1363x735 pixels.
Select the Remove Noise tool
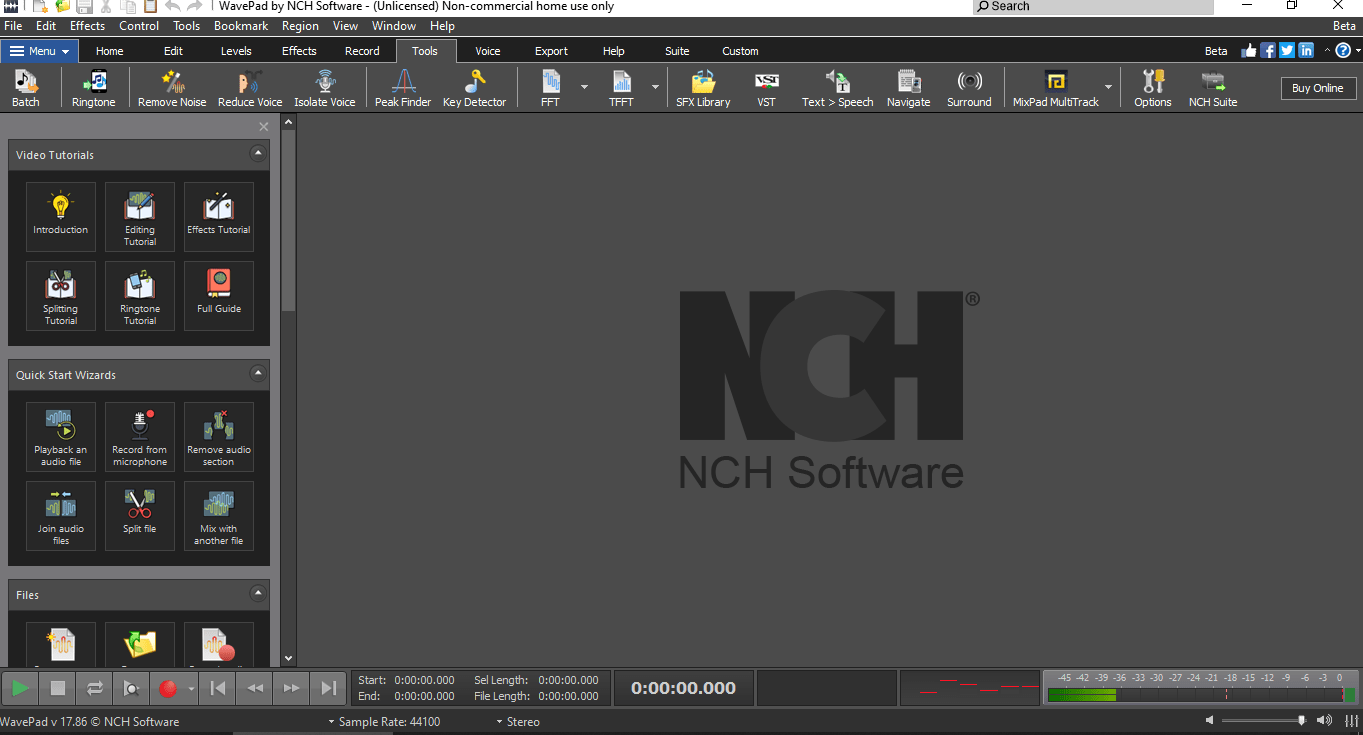(172, 89)
